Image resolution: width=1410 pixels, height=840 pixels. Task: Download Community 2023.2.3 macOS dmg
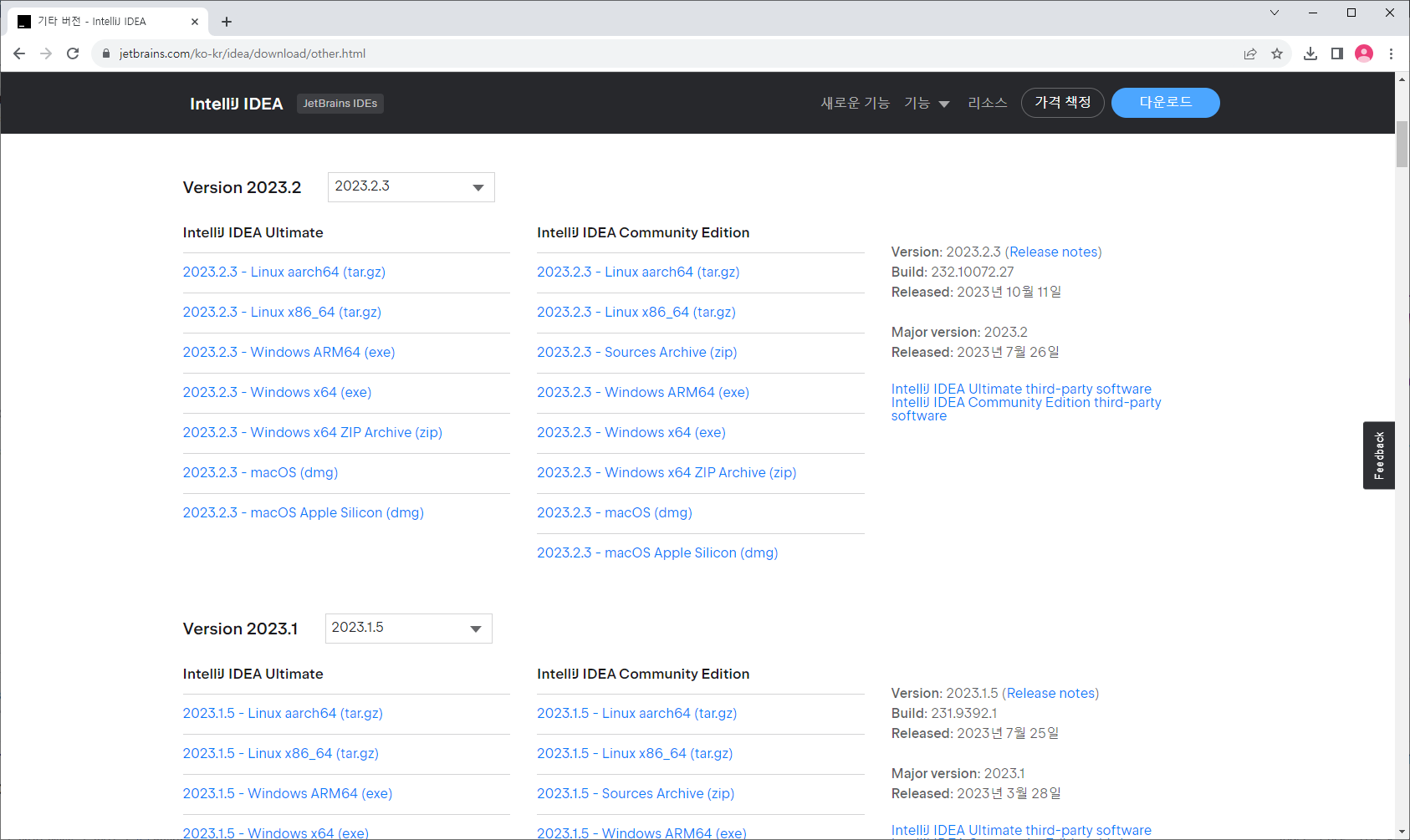(615, 513)
